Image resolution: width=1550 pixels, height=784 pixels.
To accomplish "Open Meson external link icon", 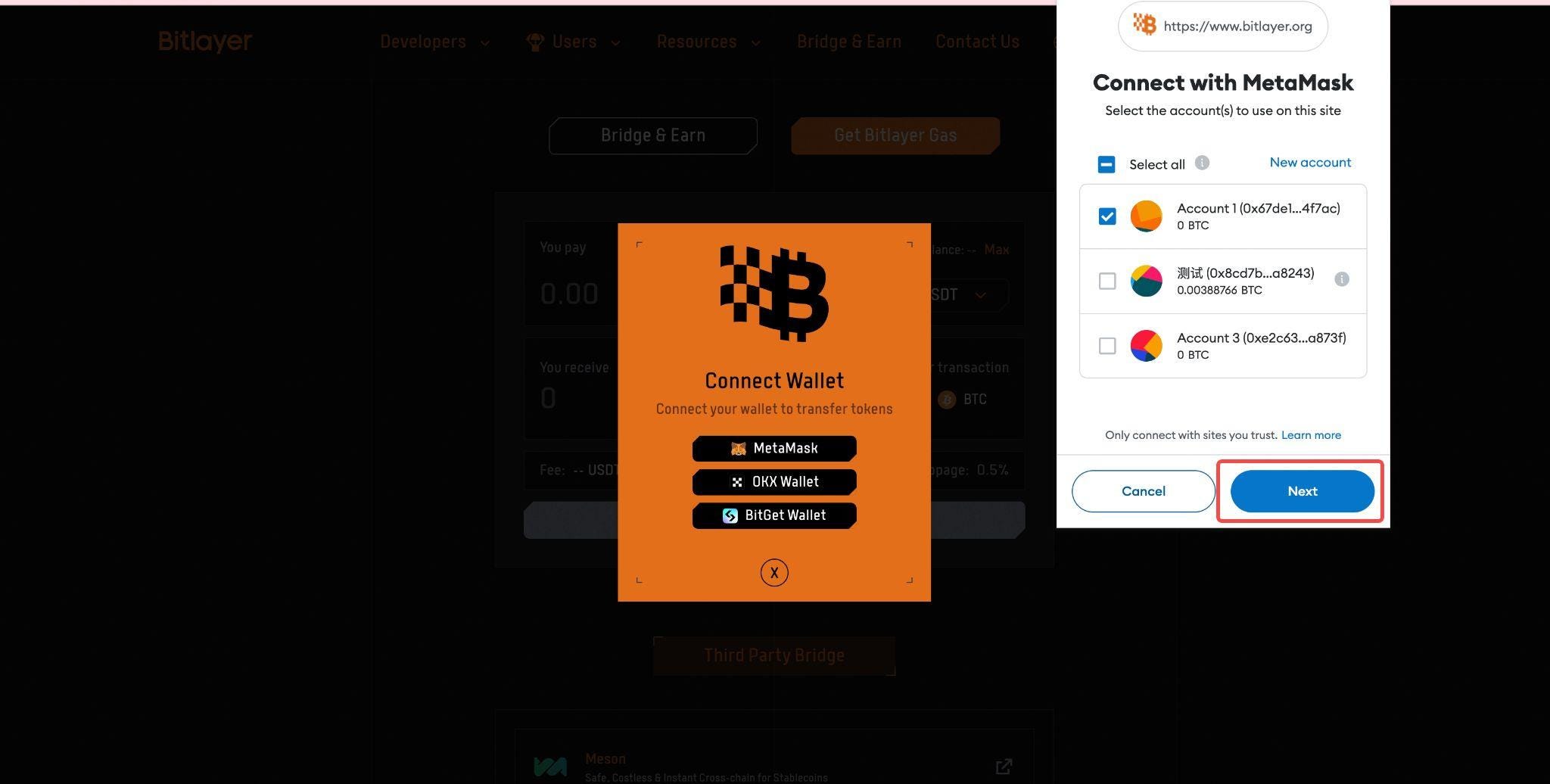I will [x=1004, y=767].
